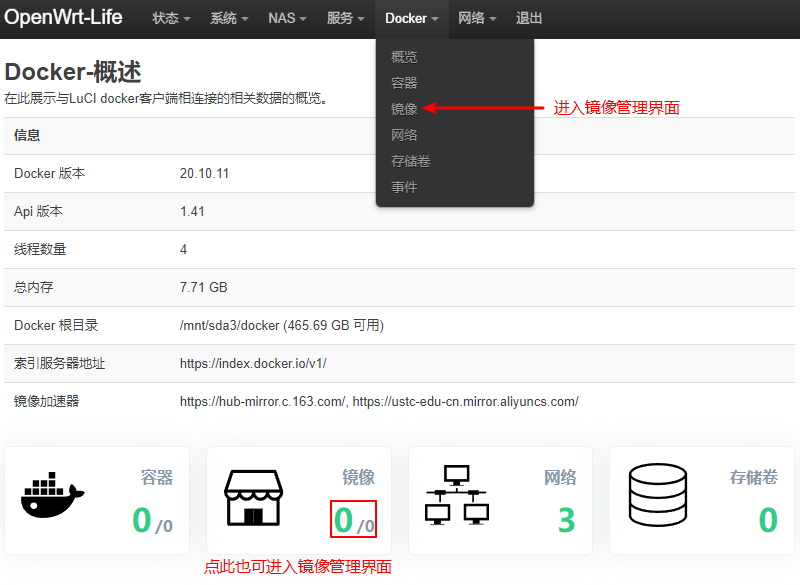This screenshot has width=800, height=585.
Task: Click the Docker root path /mnt/sda3/docker
Action: [230, 325]
